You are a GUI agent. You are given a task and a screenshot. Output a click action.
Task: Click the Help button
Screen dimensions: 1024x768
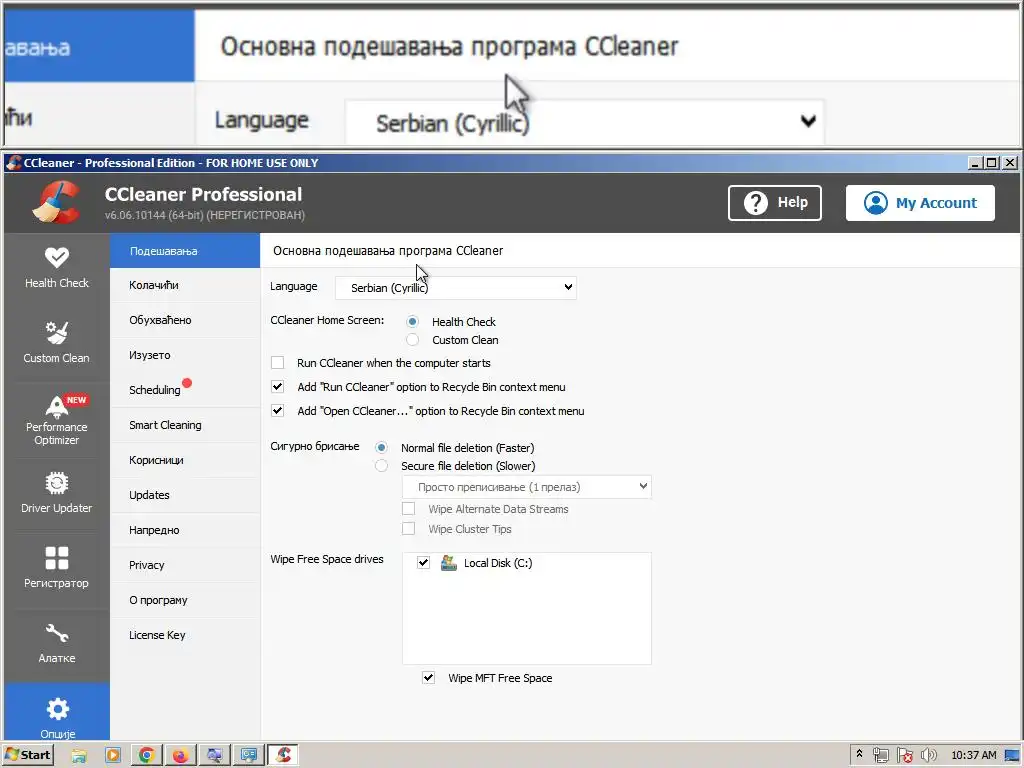[x=775, y=202]
